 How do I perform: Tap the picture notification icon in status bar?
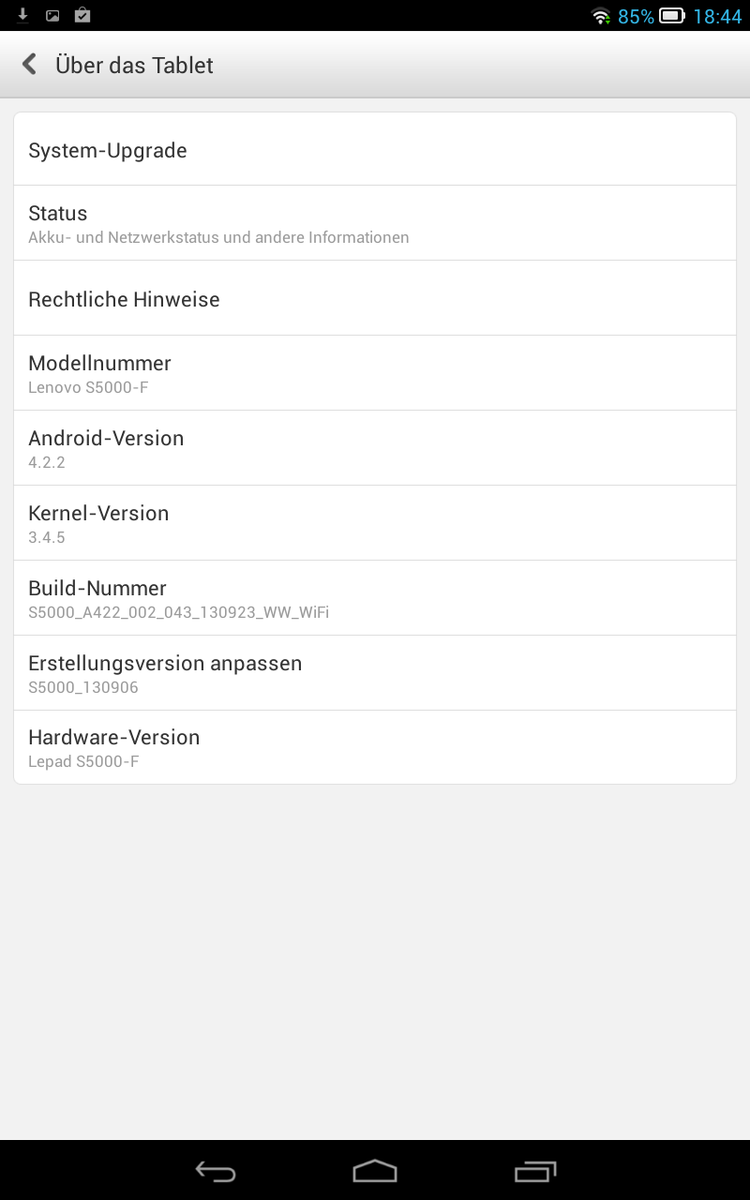[53, 15]
